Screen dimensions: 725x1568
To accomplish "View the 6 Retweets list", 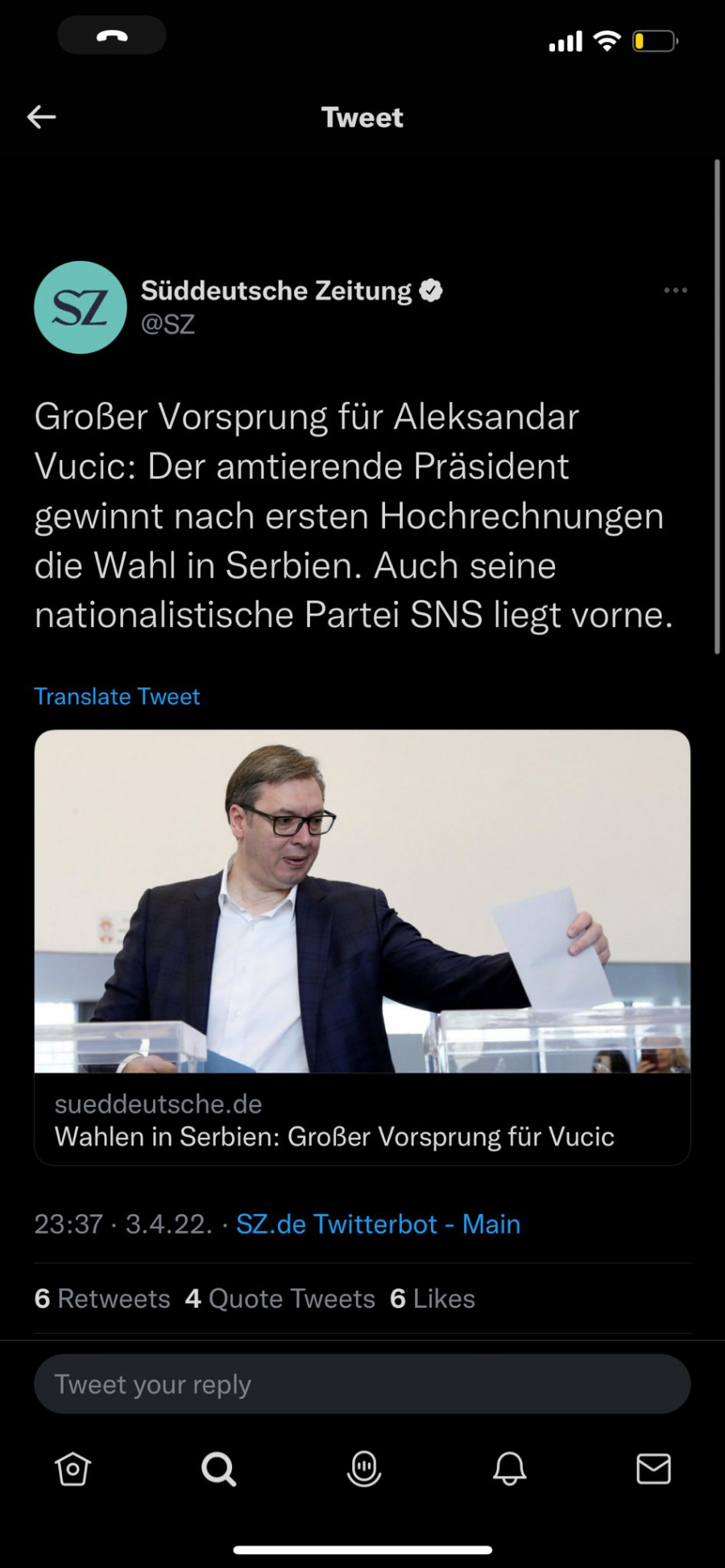I will 102,1298.
